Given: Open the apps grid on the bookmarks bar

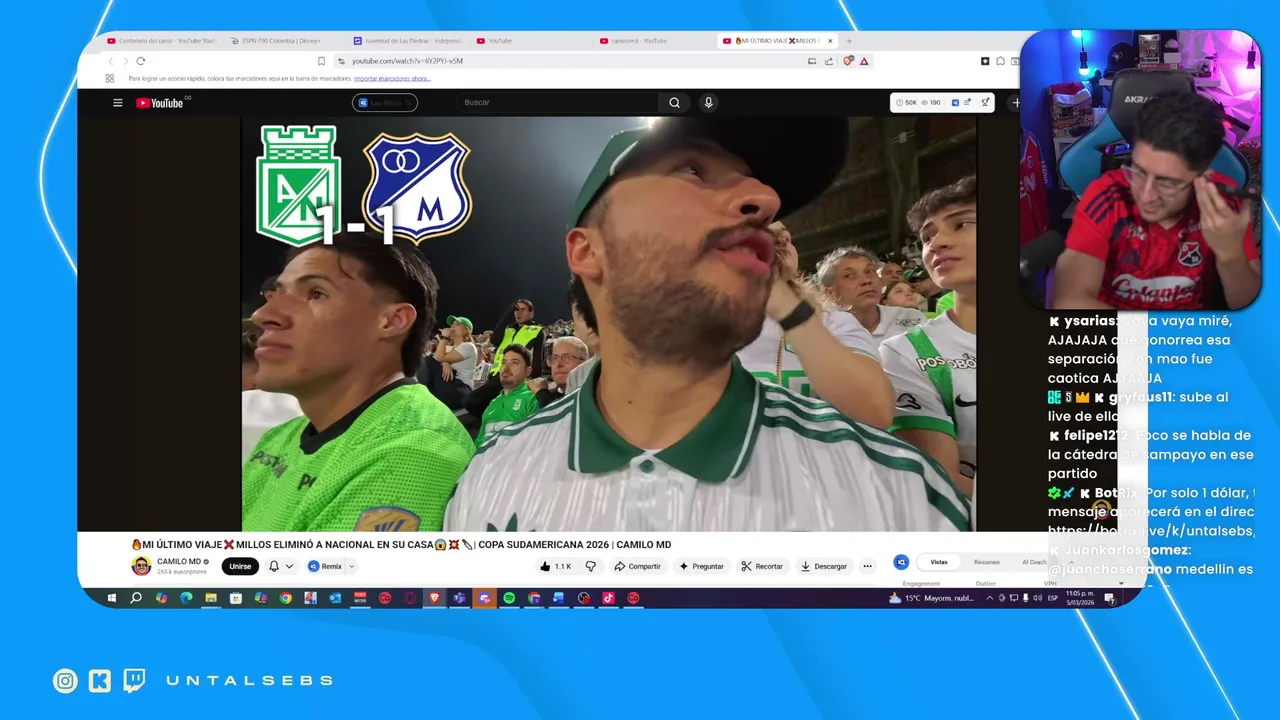Looking at the screenshot, I should [110, 78].
